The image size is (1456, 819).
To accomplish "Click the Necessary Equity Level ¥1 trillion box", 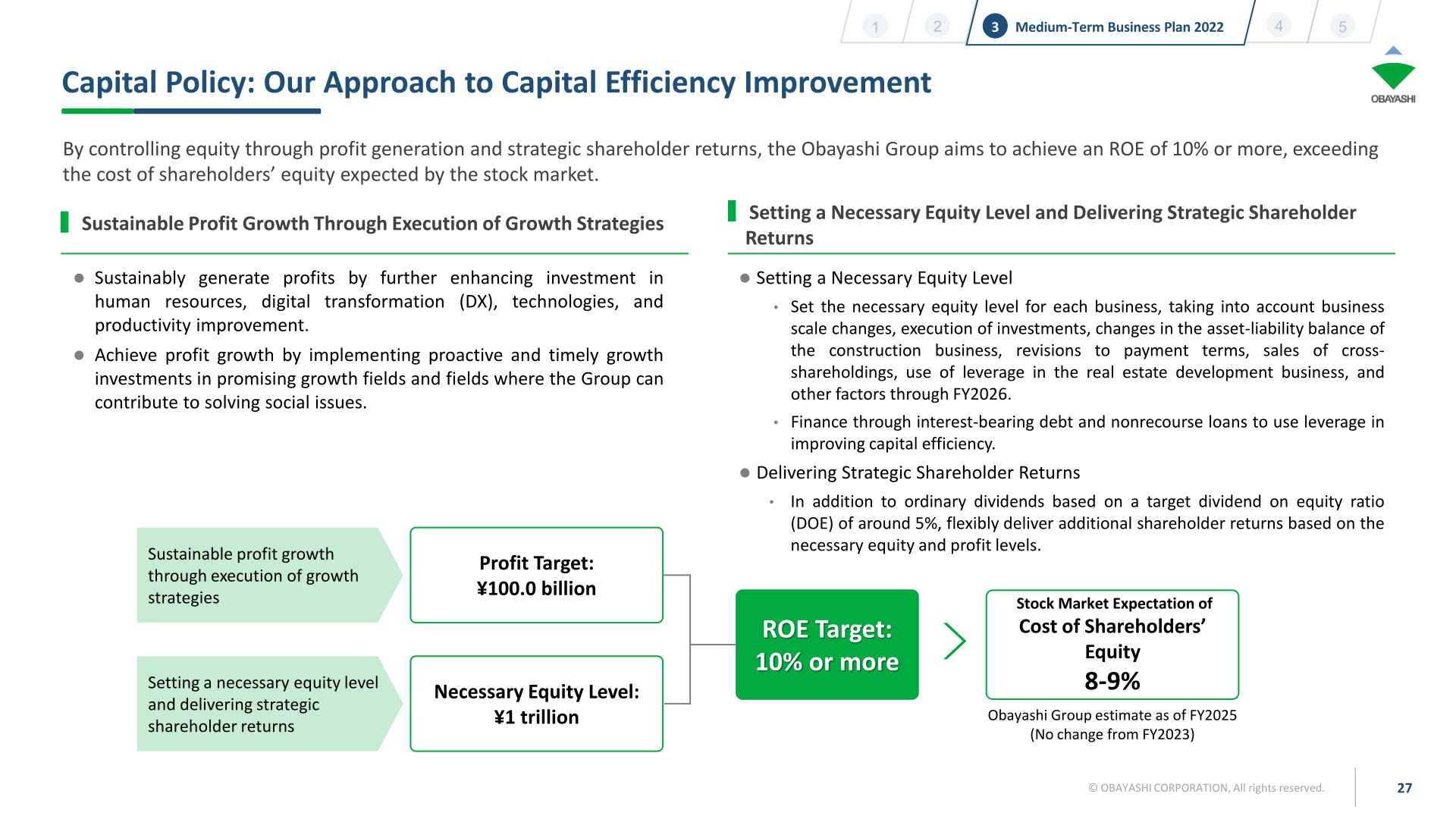I will tap(537, 704).
